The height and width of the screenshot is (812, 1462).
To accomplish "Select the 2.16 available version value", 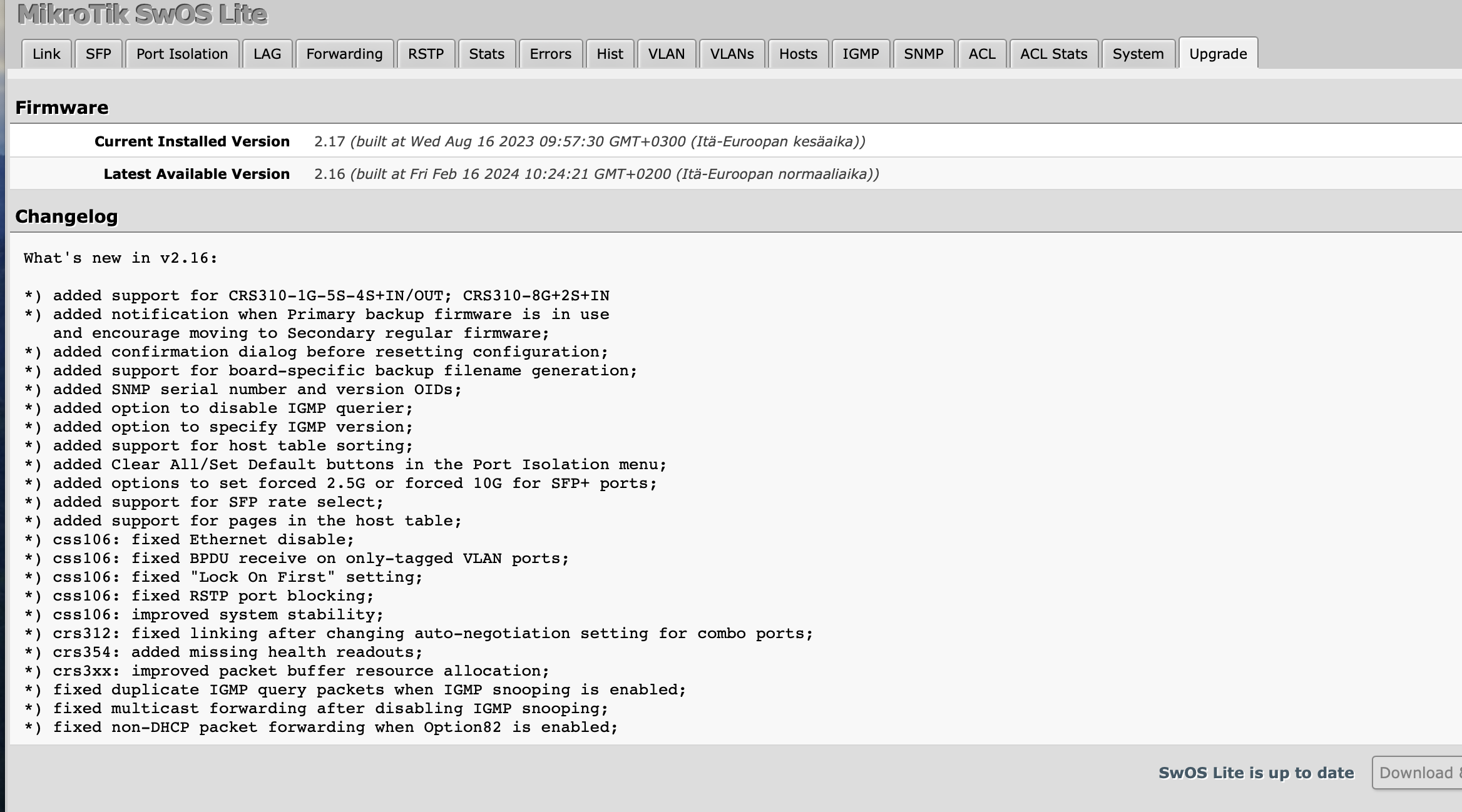I will coord(329,174).
